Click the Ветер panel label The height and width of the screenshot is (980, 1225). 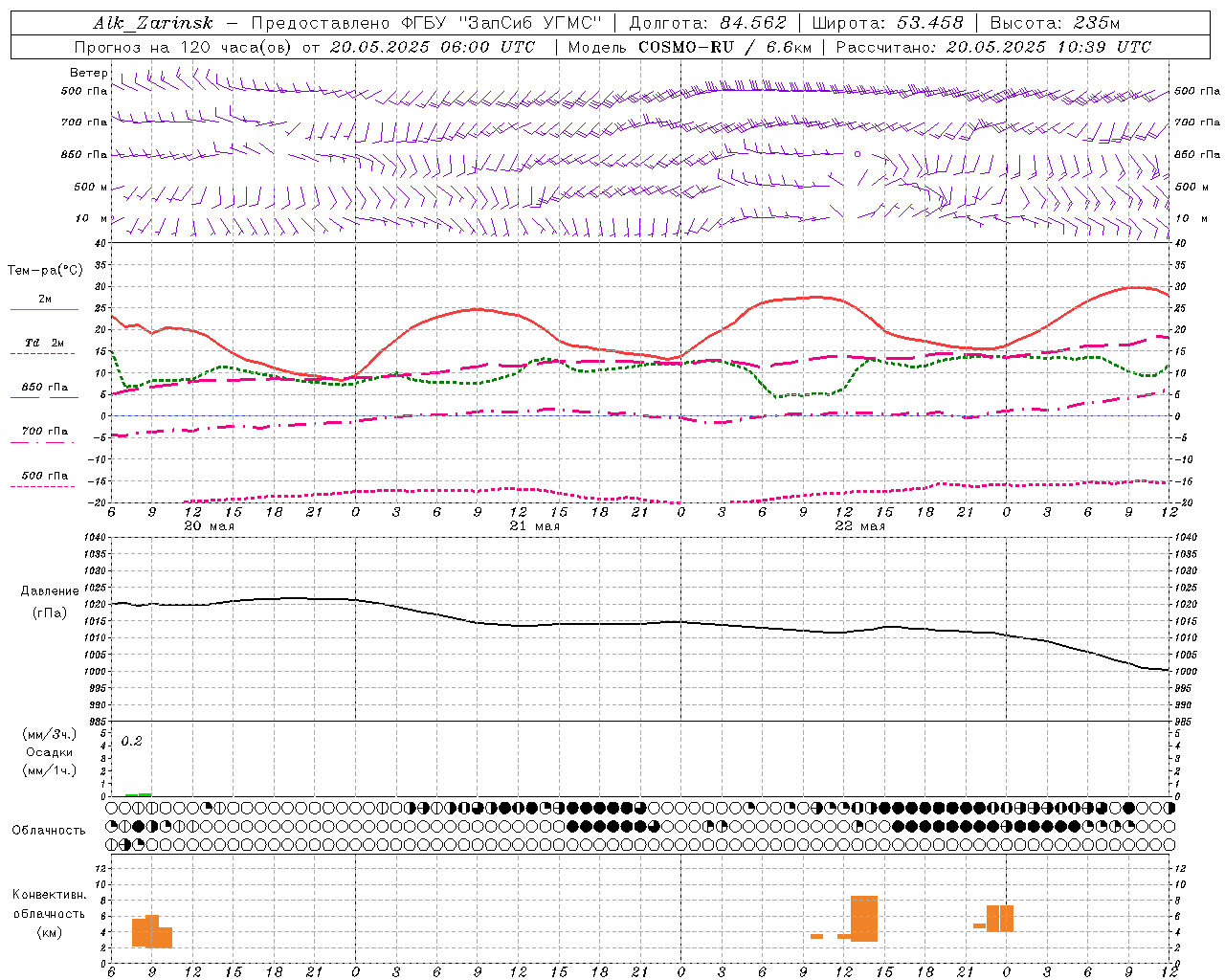coord(88,73)
